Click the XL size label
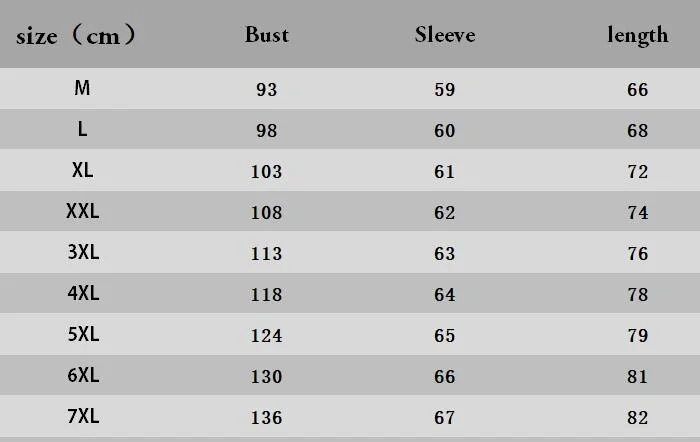Screen dimensions: 700x442 83,170
